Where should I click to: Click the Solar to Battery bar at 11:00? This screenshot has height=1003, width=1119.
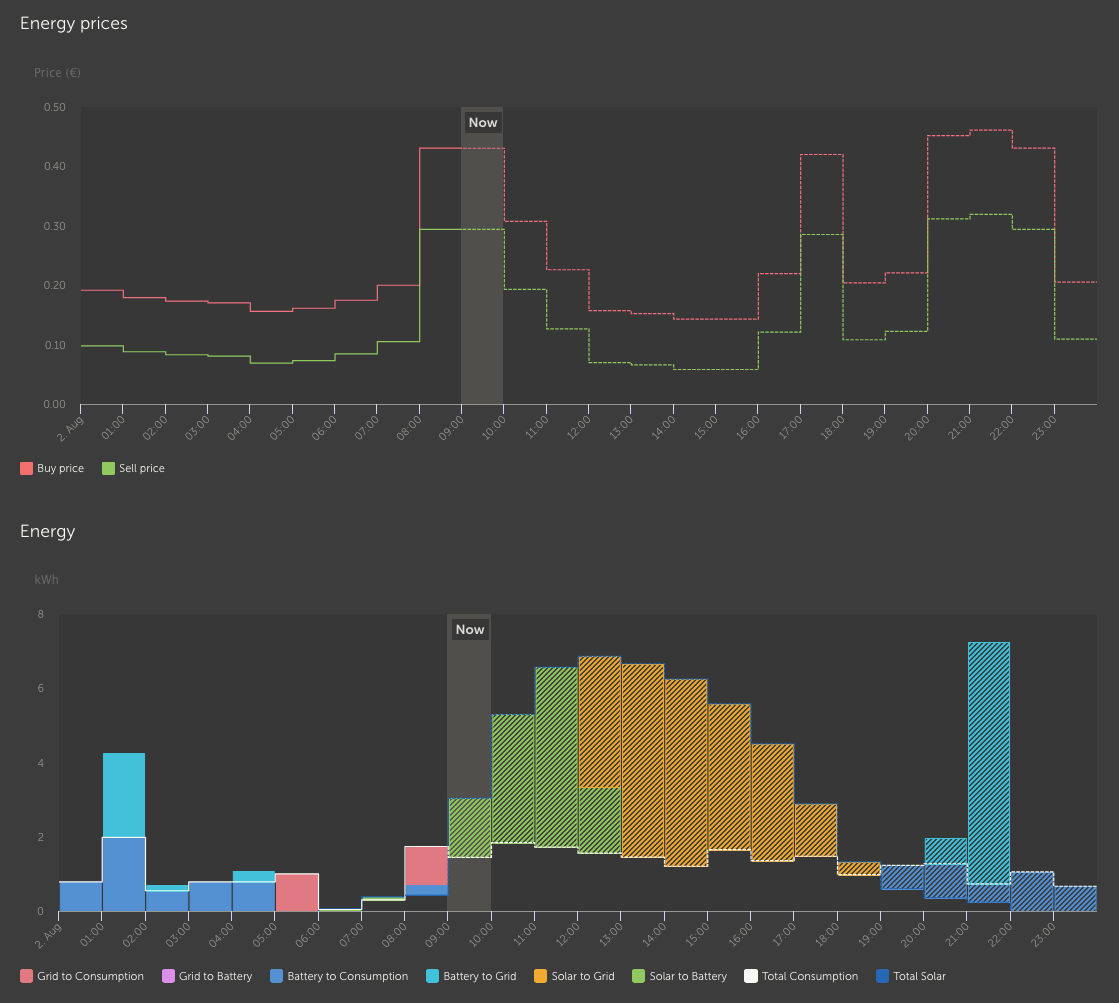557,757
